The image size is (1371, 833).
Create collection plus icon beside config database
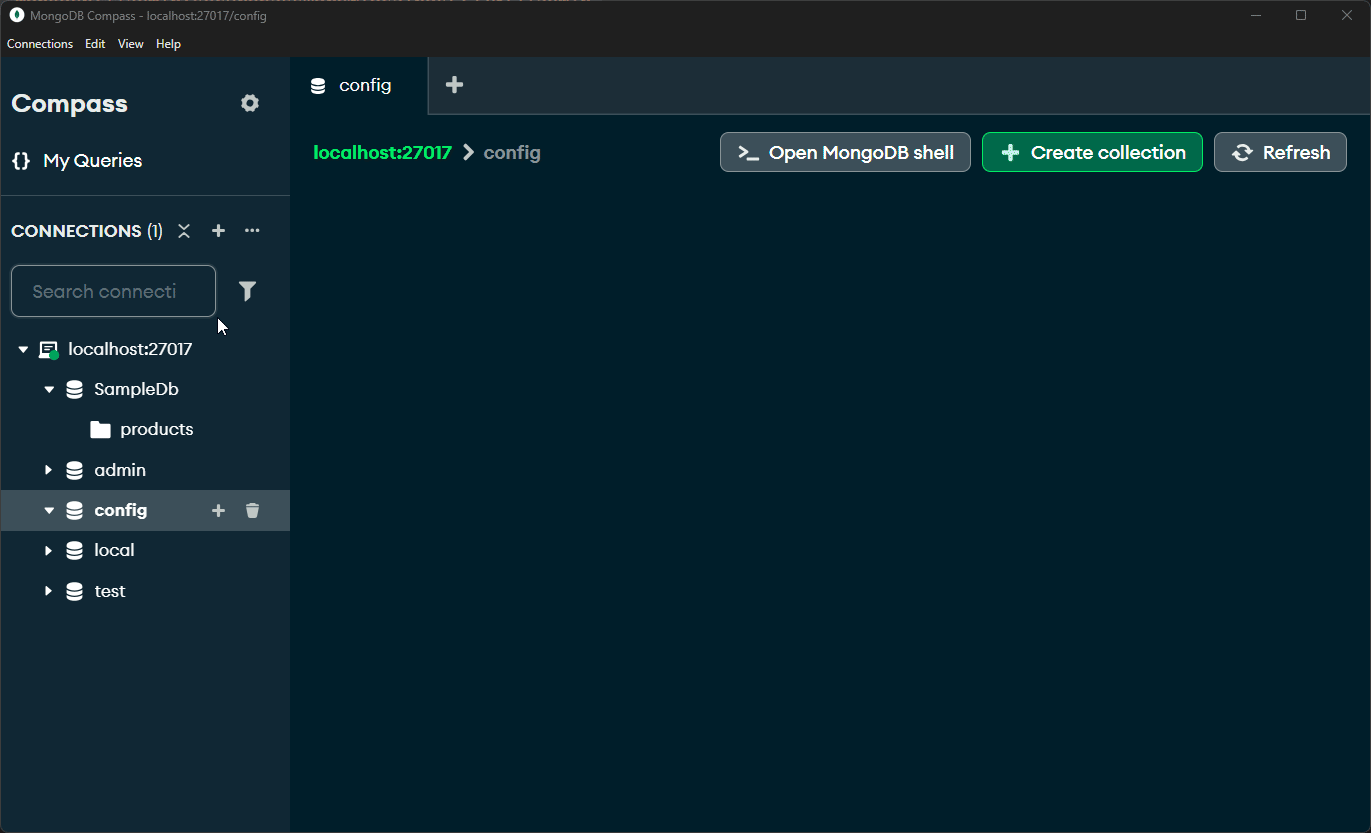pyautogui.click(x=218, y=511)
